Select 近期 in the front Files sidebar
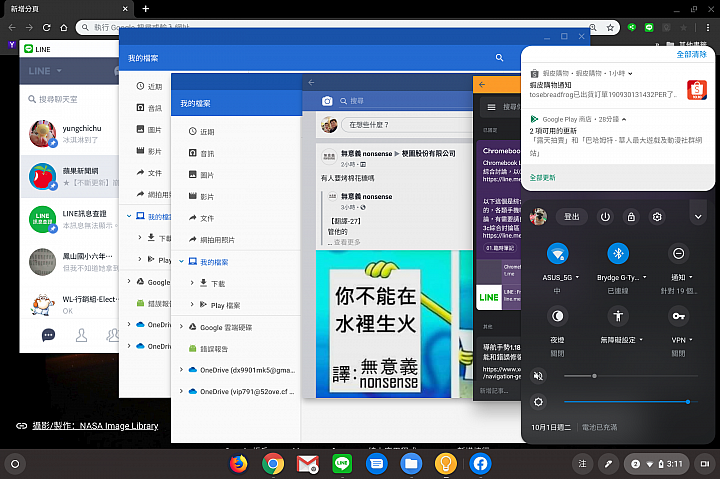The height and width of the screenshot is (479, 720). (x=206, y=132)
